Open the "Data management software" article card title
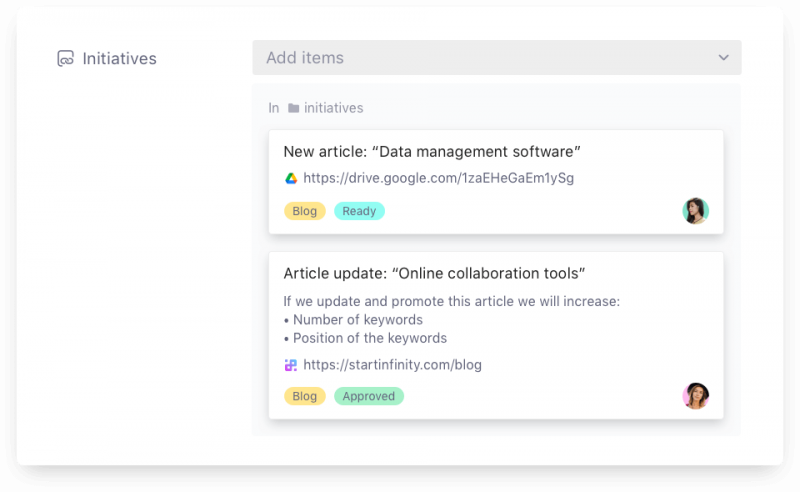 432,151
